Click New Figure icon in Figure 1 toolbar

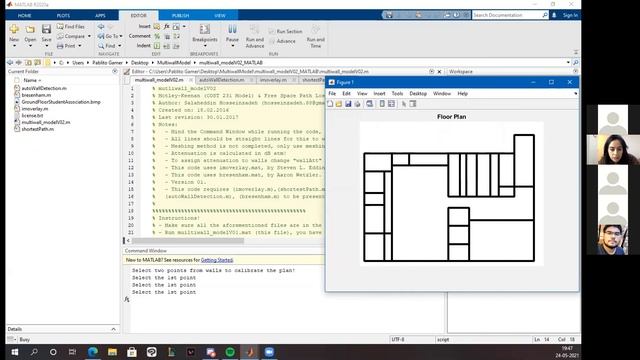(x=330, y=104)
